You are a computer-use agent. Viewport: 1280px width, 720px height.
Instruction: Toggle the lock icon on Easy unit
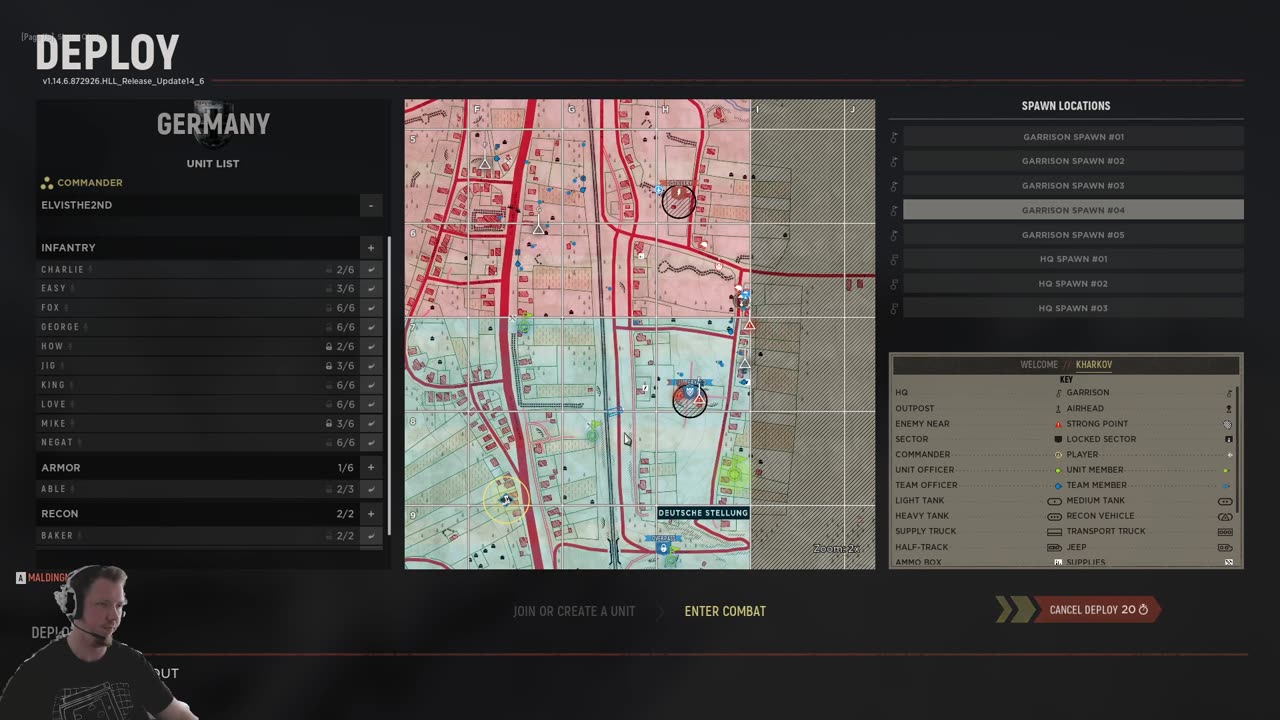pos(329,289)
